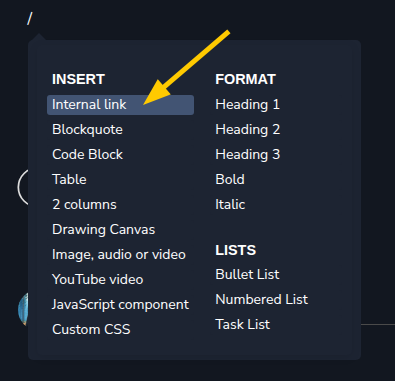The image size is (395, 381).
Task: Select the Custom CSS option
Action: click(x=91, y=330)
